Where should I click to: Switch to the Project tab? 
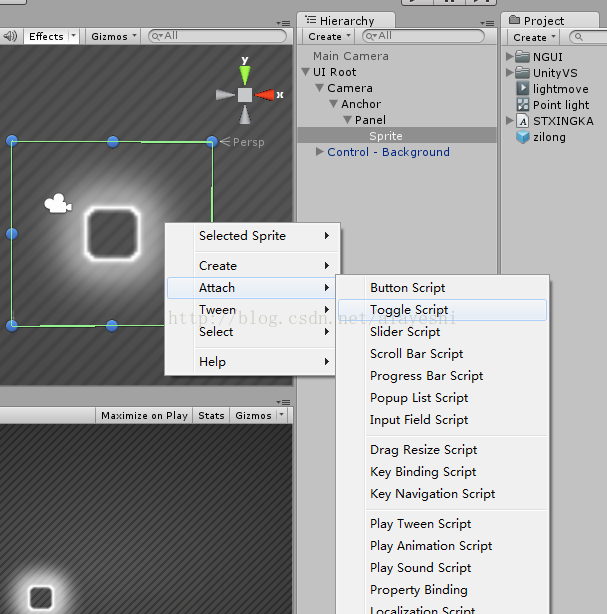550,20
